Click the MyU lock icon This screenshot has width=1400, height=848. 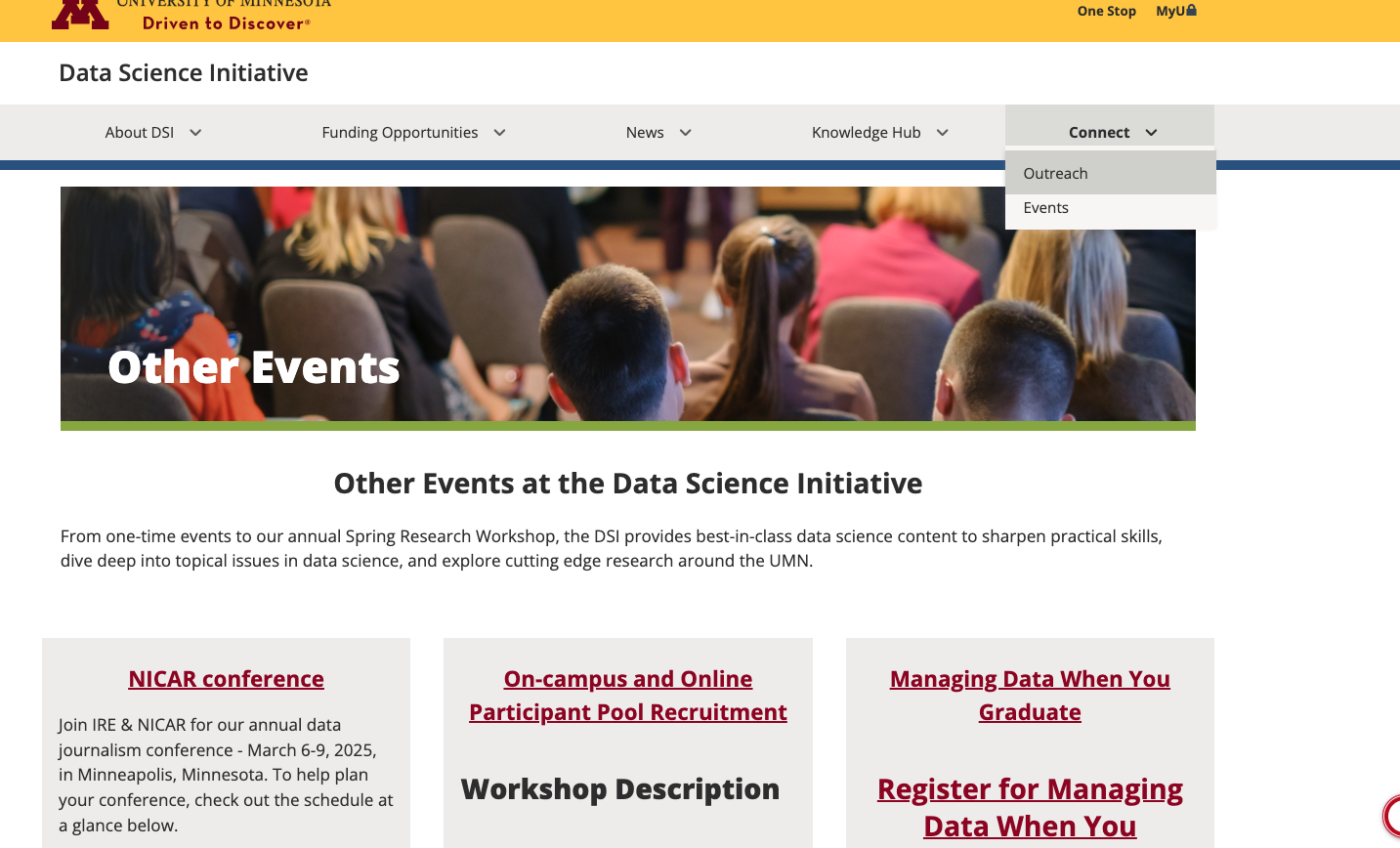click(1191, 10)
